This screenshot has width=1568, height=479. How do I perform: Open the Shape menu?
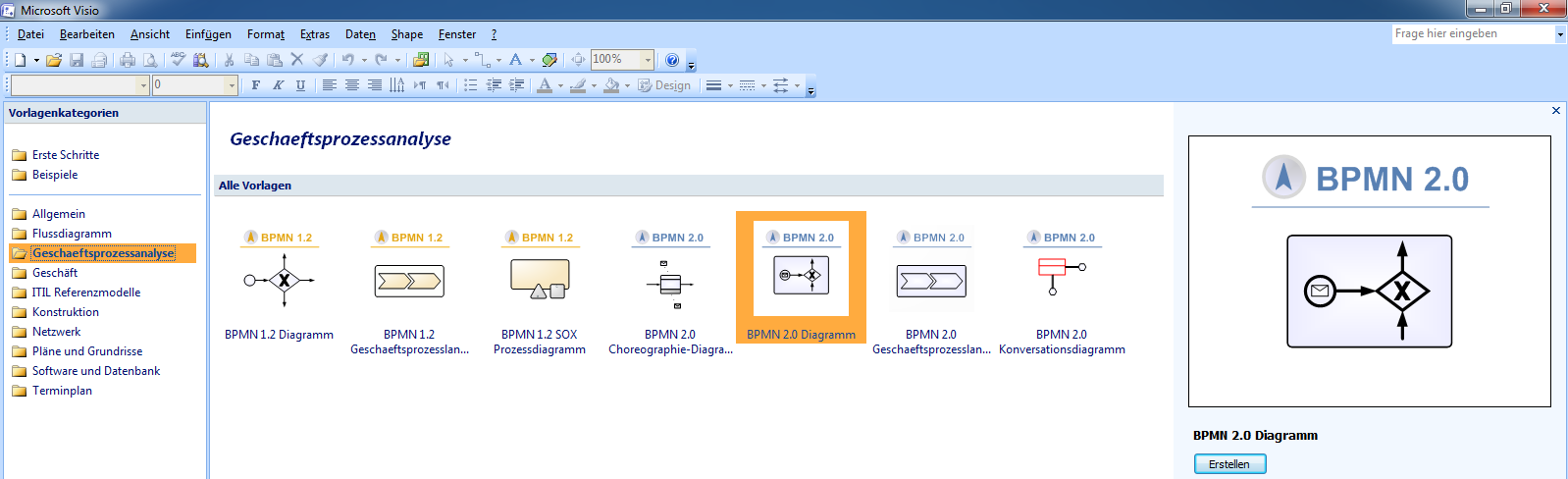click(407, 34)
